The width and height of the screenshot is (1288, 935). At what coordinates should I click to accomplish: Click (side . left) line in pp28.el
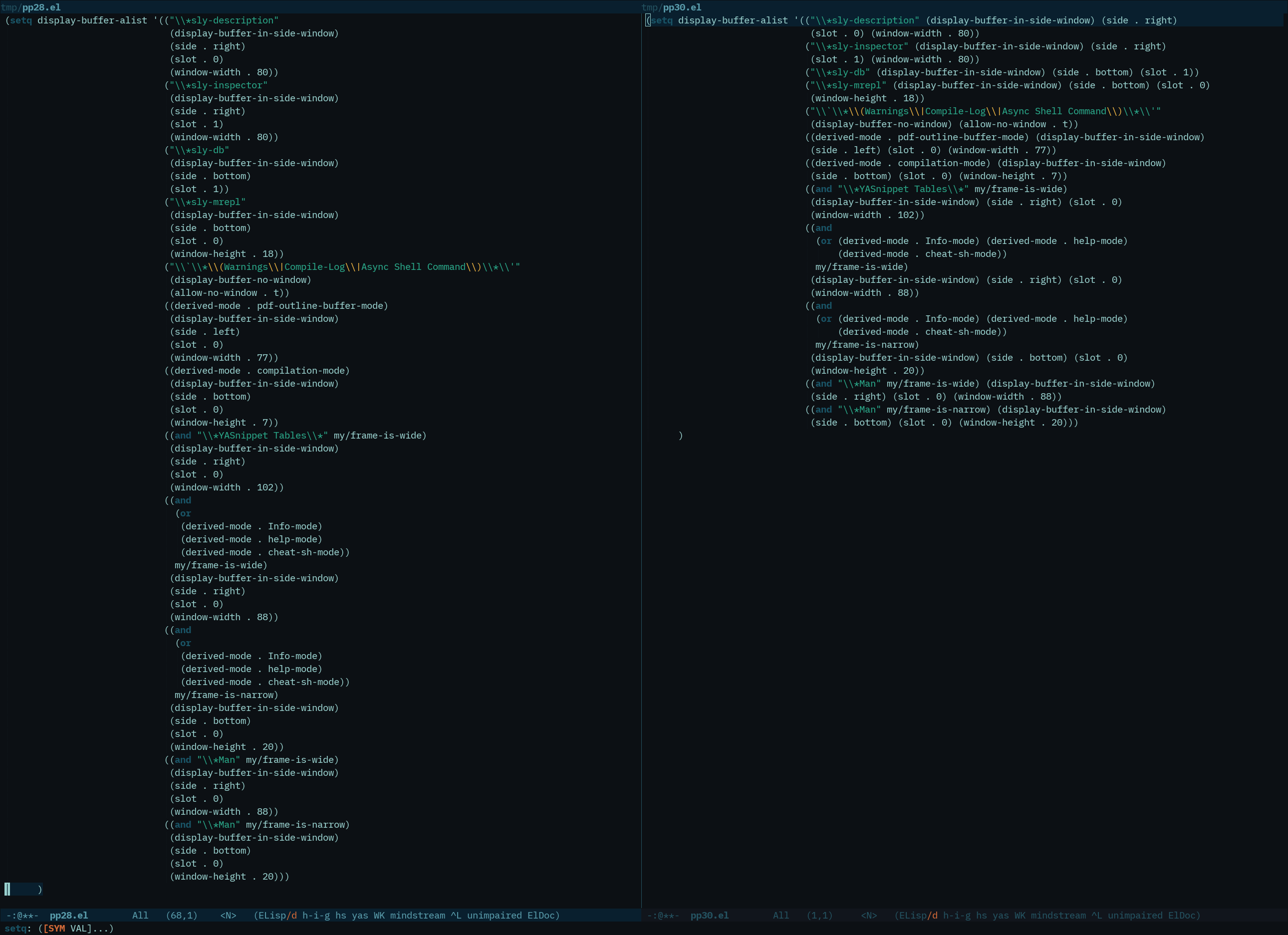[205, 331]
